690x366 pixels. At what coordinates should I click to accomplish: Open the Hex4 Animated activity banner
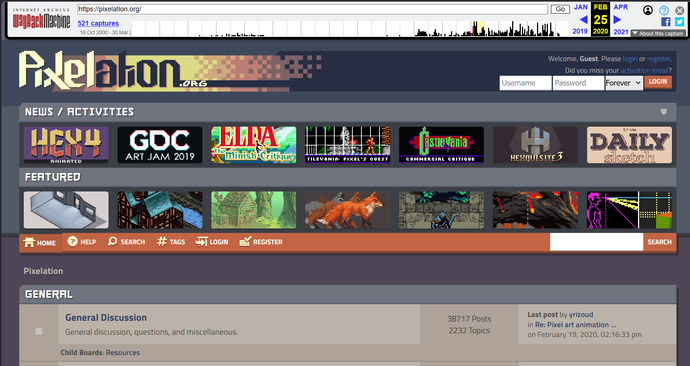pos(66,145)
